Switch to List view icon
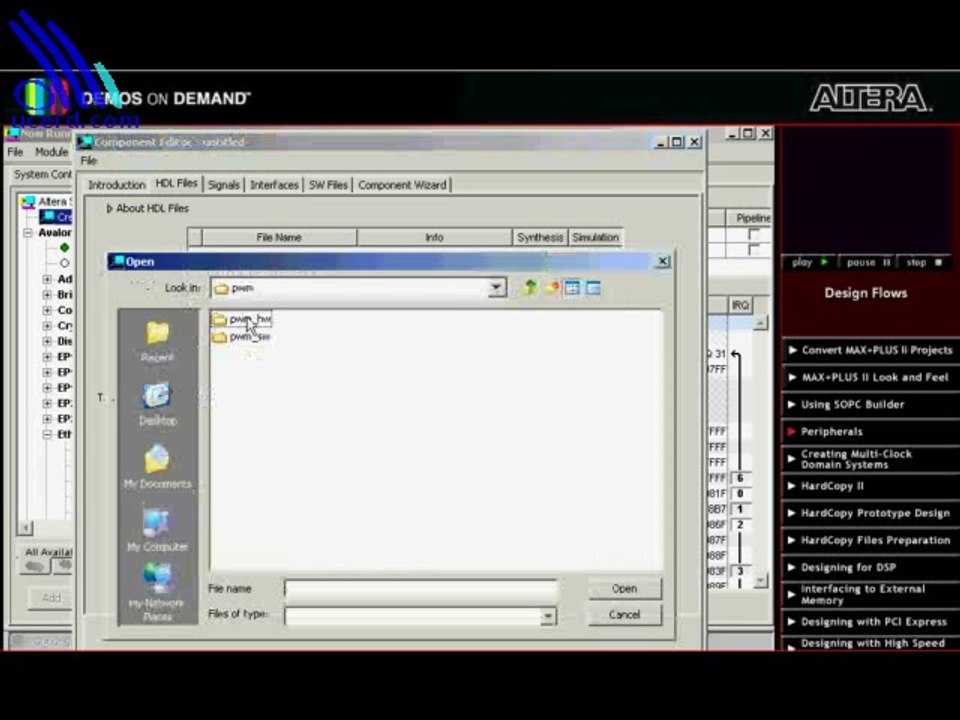960x720 pixels. pyautogui.click(x=572, y=288)
